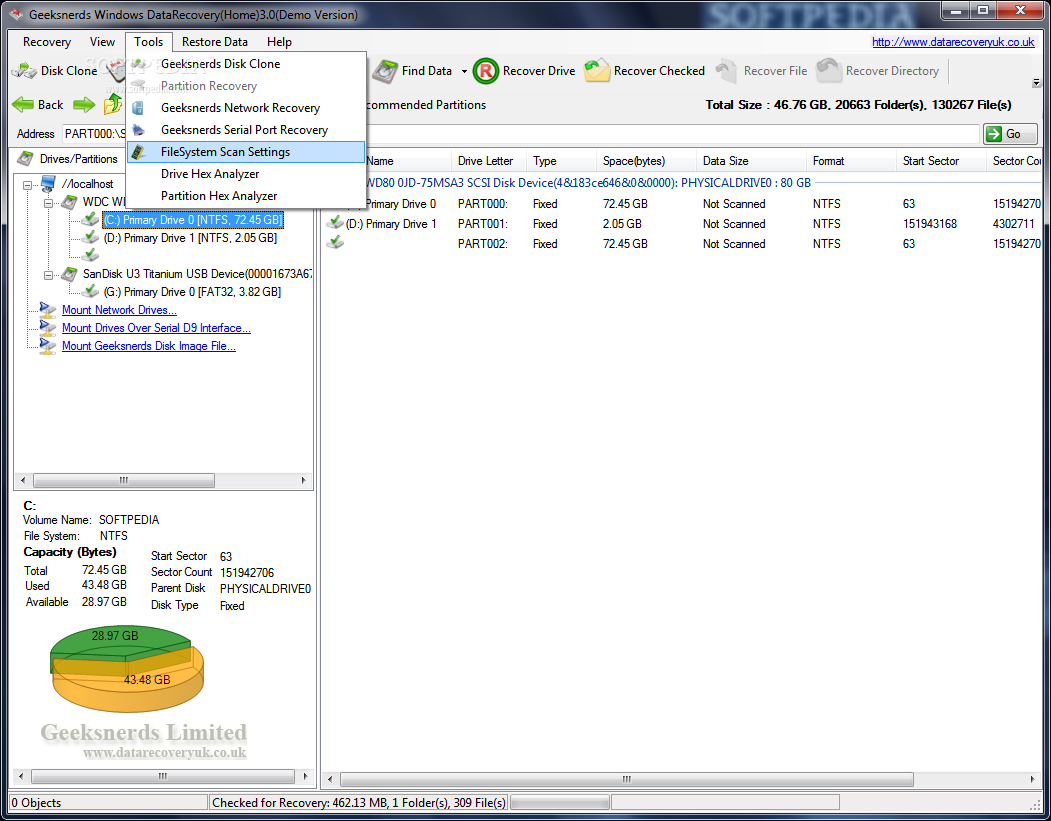Click the Mount Network Drives icon
The height and width of the screenshot is (821, 1051).
tap(48, 310)
